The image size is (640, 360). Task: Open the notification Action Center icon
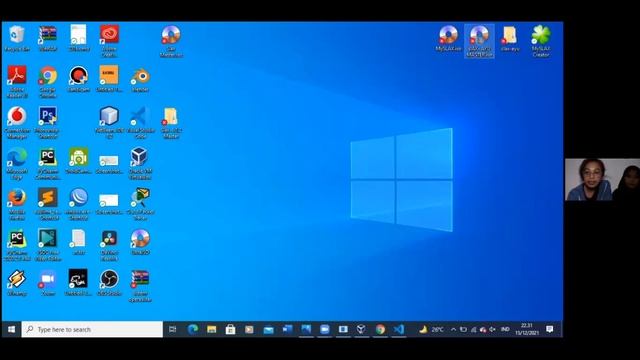[550, 329]
